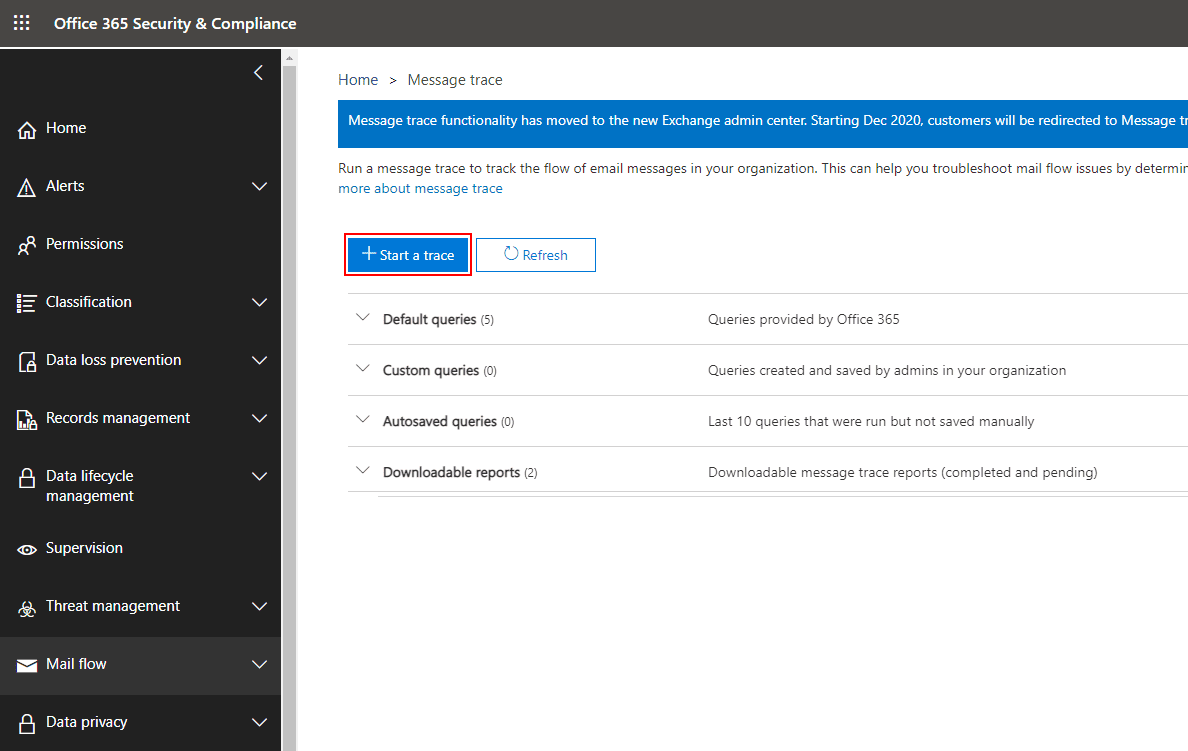
Task: Go to Home breadcrumb link
Action: (358, 80)
